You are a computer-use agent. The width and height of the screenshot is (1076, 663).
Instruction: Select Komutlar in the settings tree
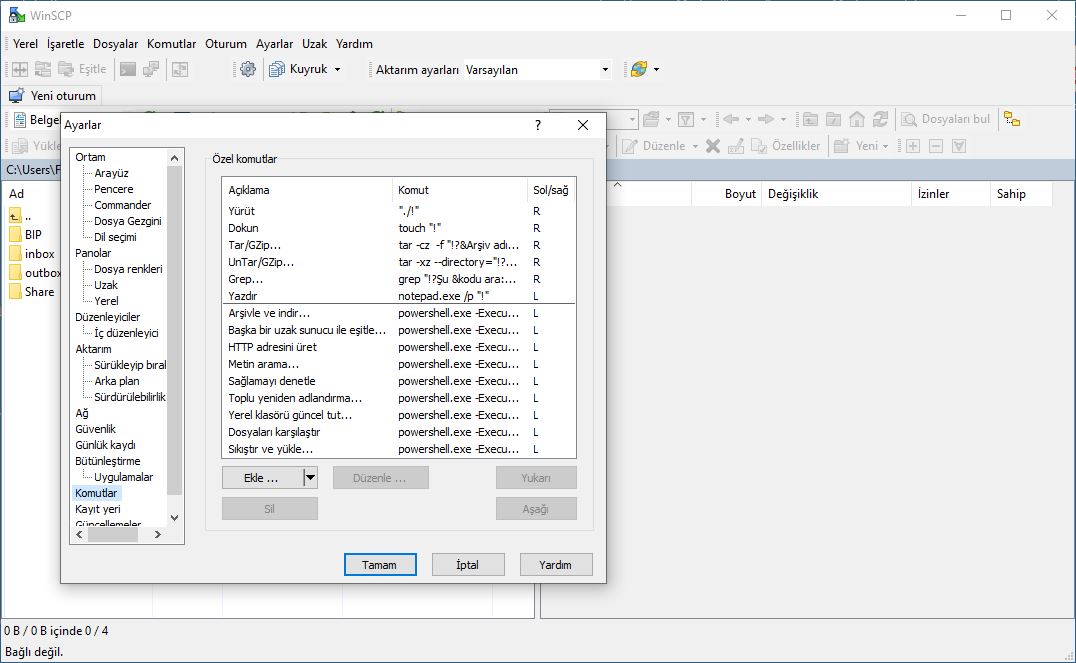point(96,493)
